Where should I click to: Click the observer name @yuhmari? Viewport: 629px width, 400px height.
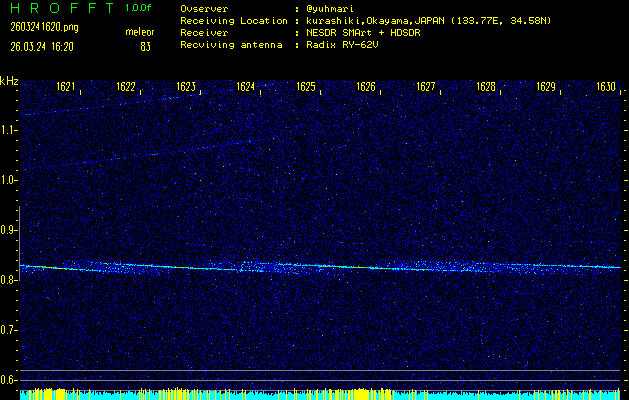330,9
